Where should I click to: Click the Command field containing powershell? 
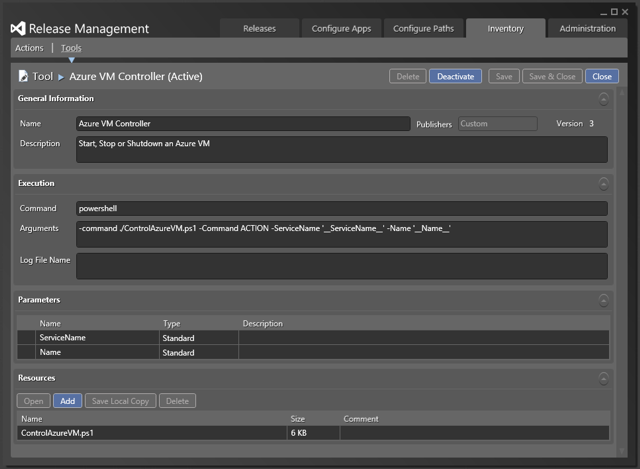pyautogui.click(x=342, y=208)
